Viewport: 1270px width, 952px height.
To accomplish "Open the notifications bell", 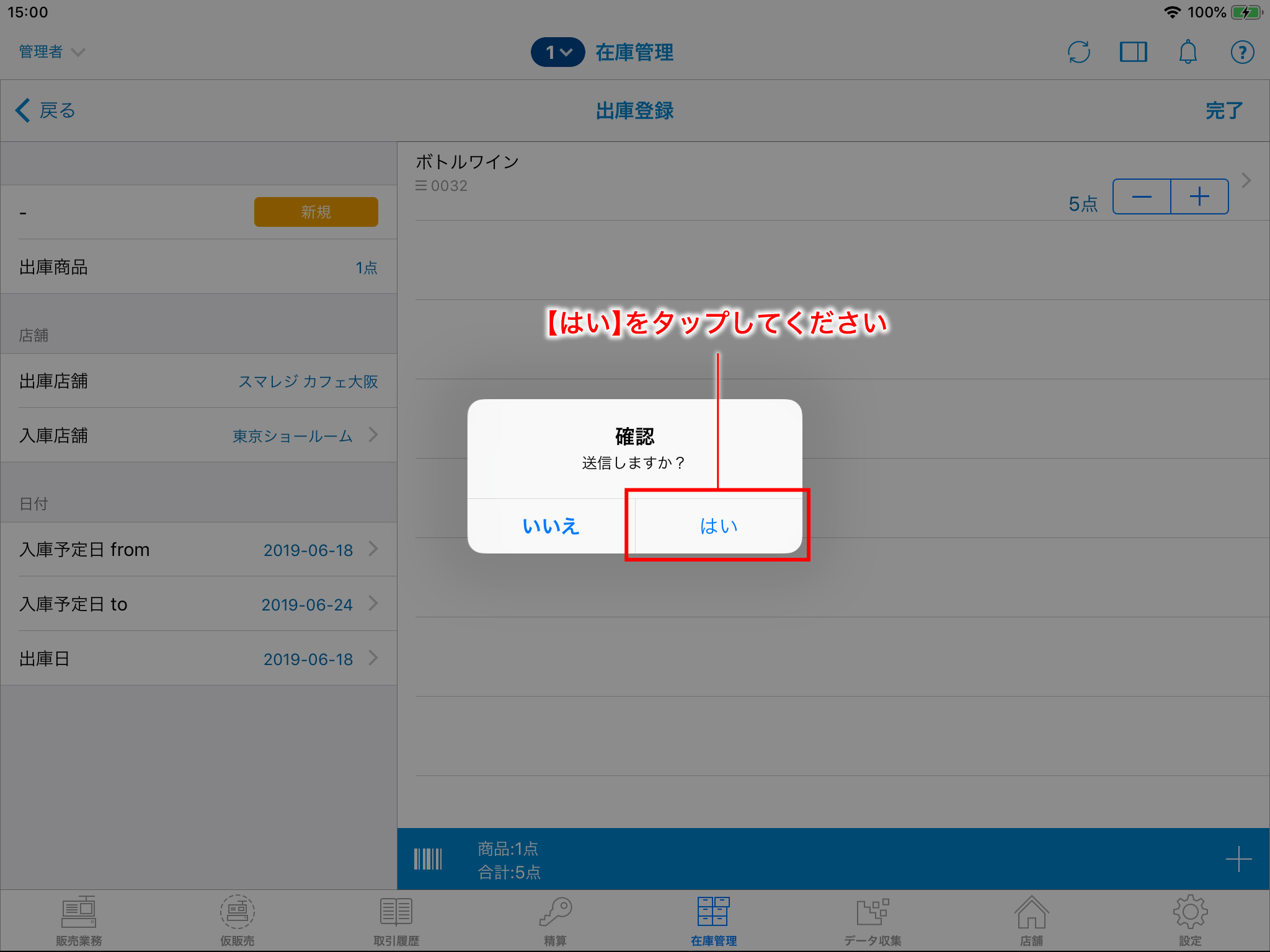I will tap(1188, 52).
